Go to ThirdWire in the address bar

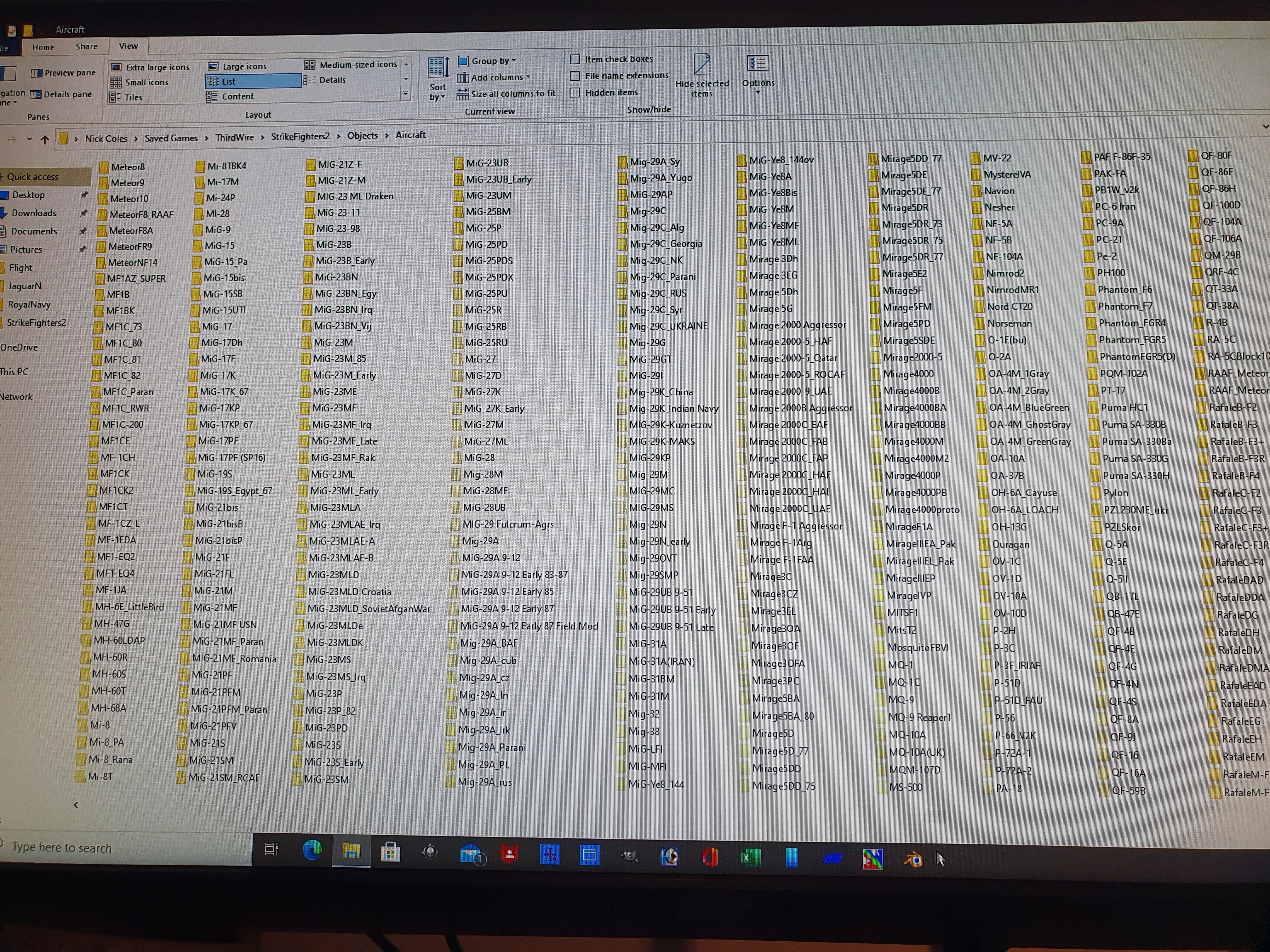(234, 137)
